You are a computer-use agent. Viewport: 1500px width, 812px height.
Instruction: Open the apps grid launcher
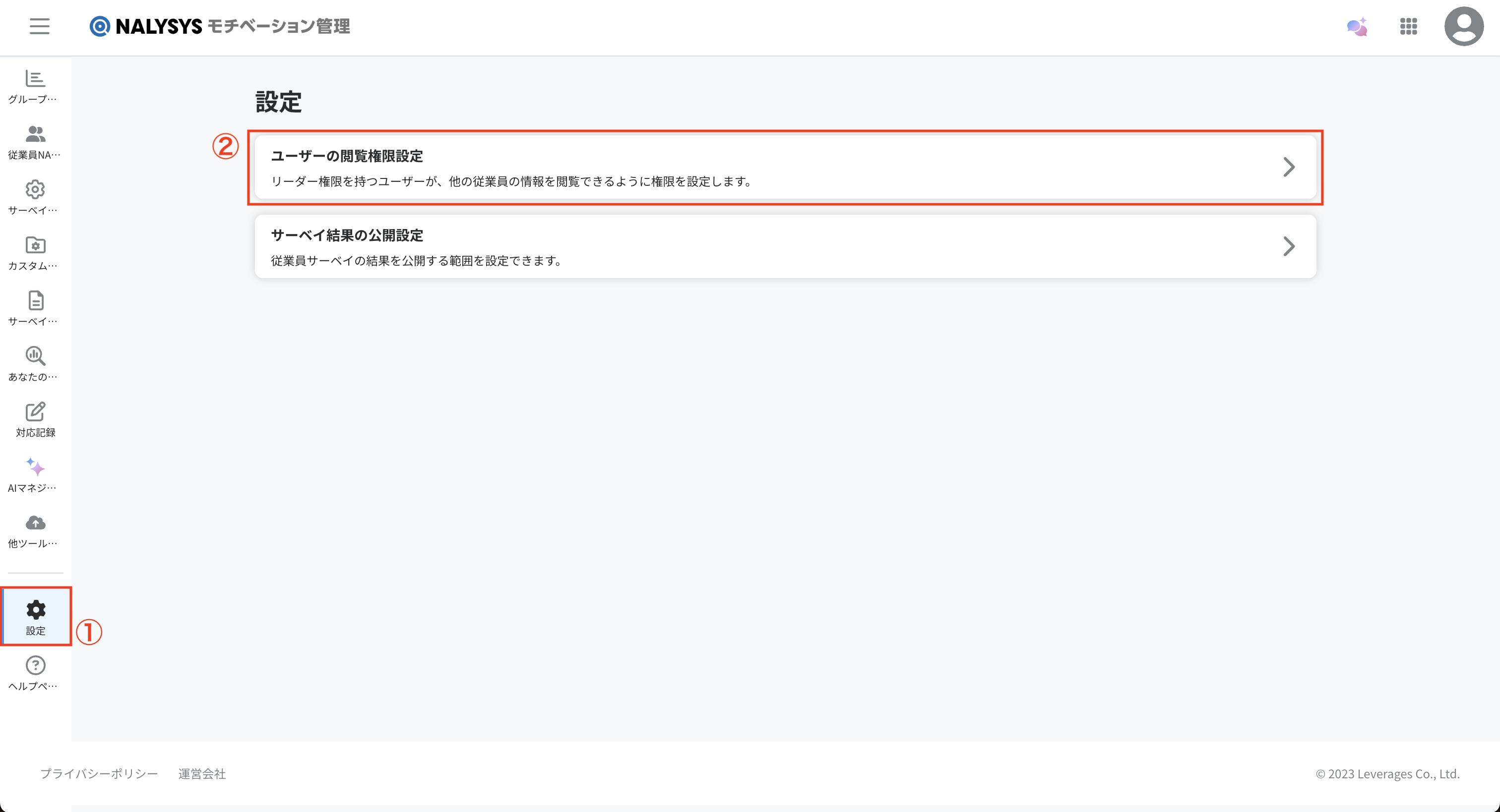point(1409,26)
